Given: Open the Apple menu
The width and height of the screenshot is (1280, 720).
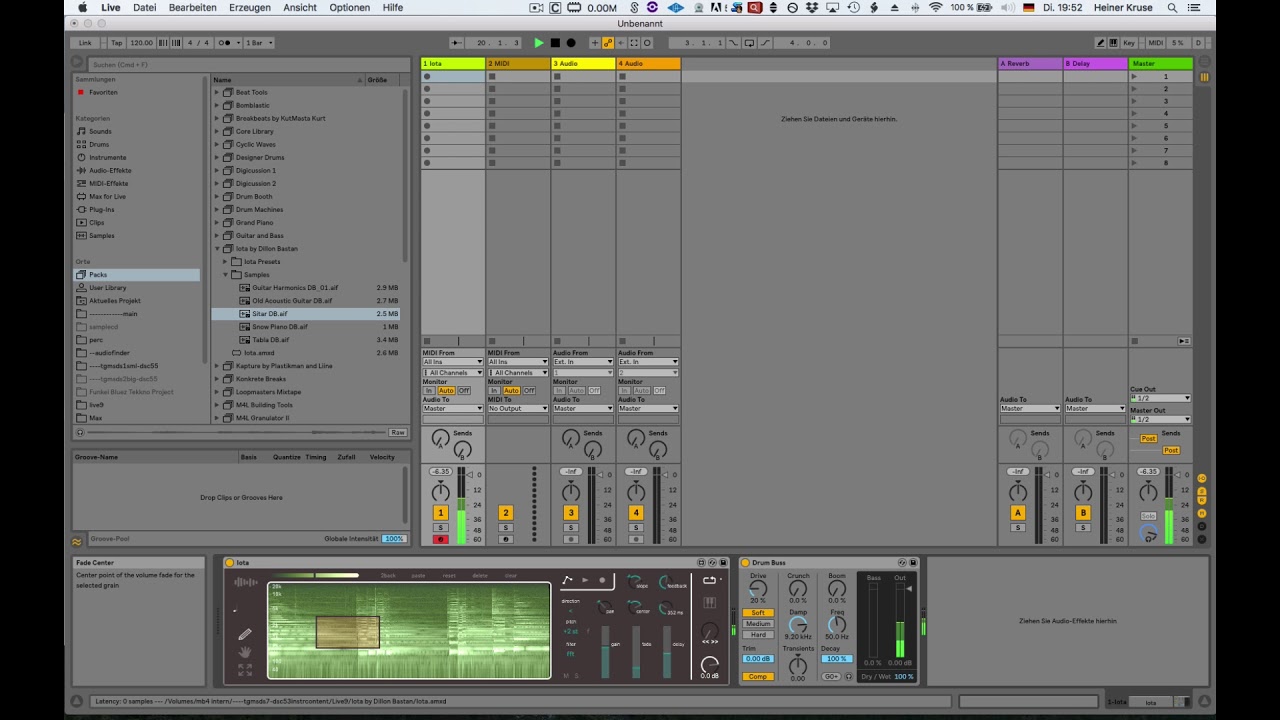Looking at the screenshot, I should (x=82, y=7).
